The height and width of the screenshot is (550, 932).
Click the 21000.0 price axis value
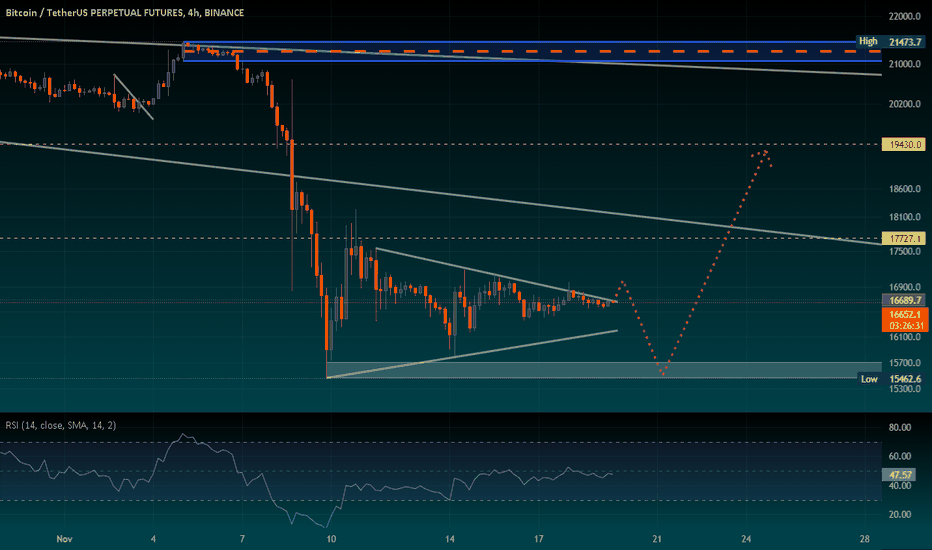(x=905, y=64)
